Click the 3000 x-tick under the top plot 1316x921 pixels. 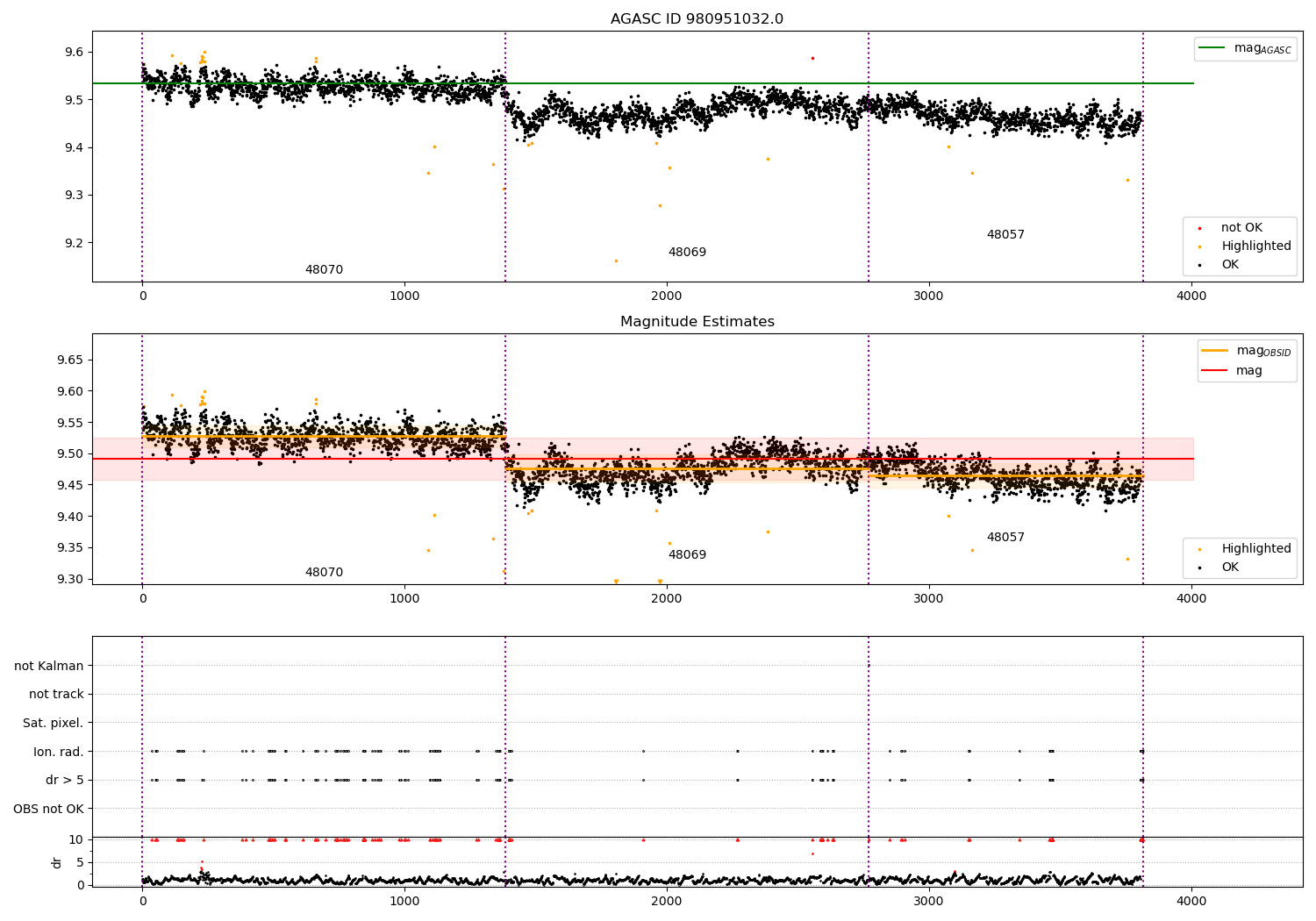[x=929, y=296]
